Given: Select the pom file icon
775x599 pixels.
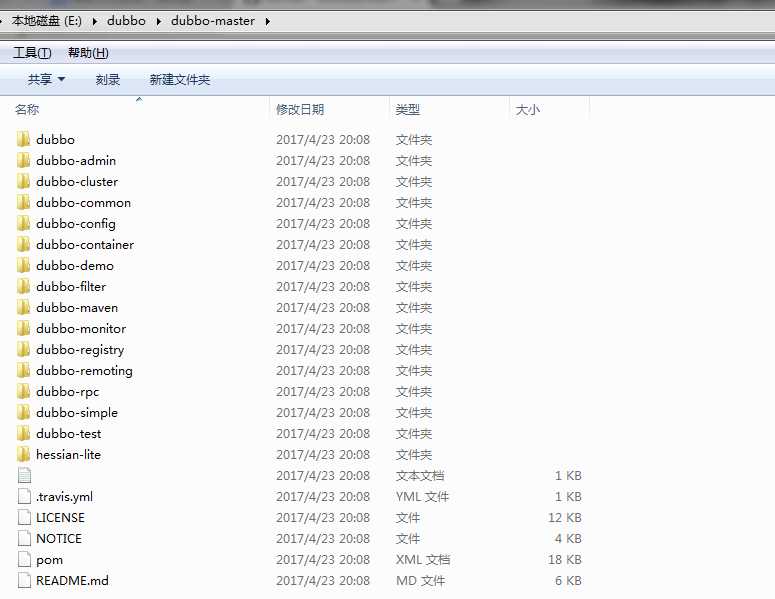Looking at the screenshot, I should coord(24,559).
